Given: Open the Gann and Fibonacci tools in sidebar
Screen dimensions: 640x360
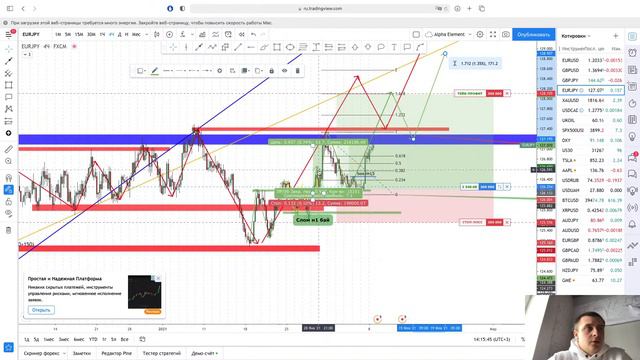Looking at the screenshot, I should tap(9, 73).
